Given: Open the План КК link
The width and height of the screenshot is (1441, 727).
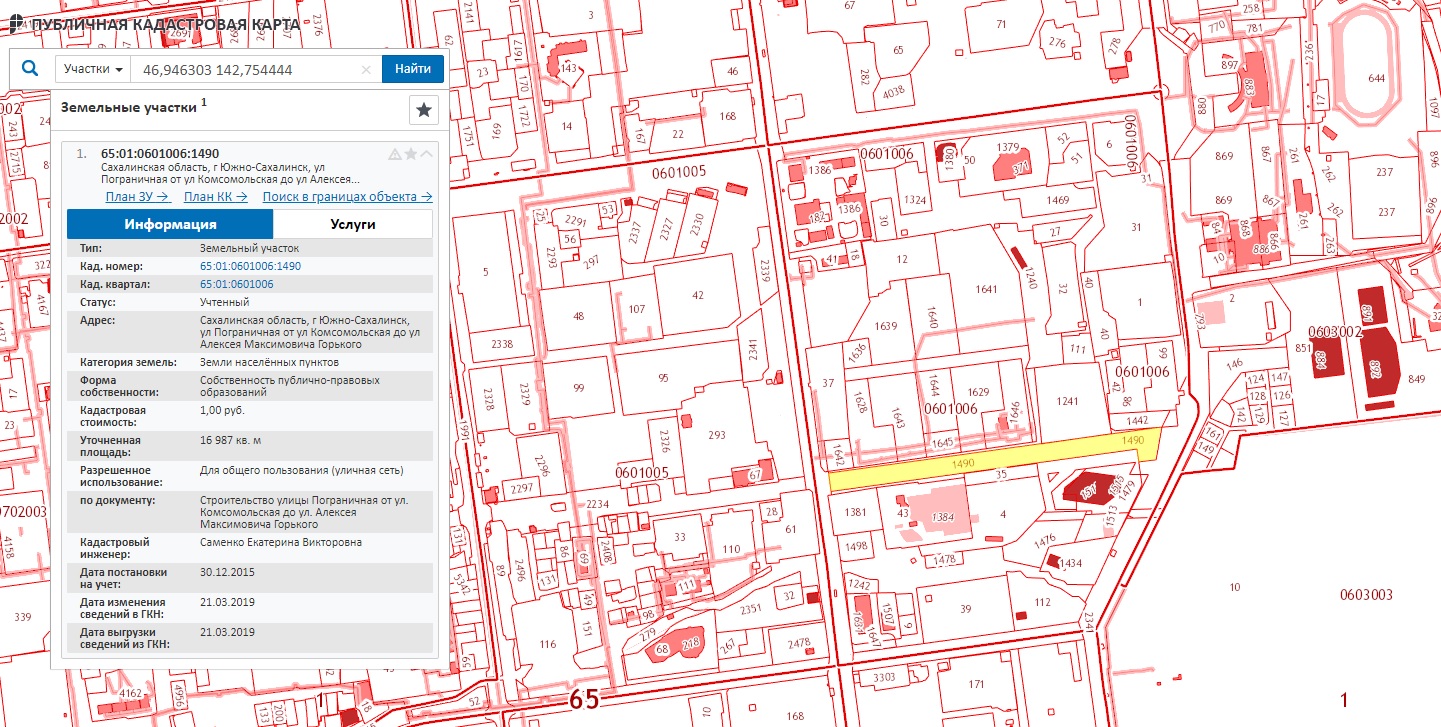Looking at the screenshot, I should (215, 197).
